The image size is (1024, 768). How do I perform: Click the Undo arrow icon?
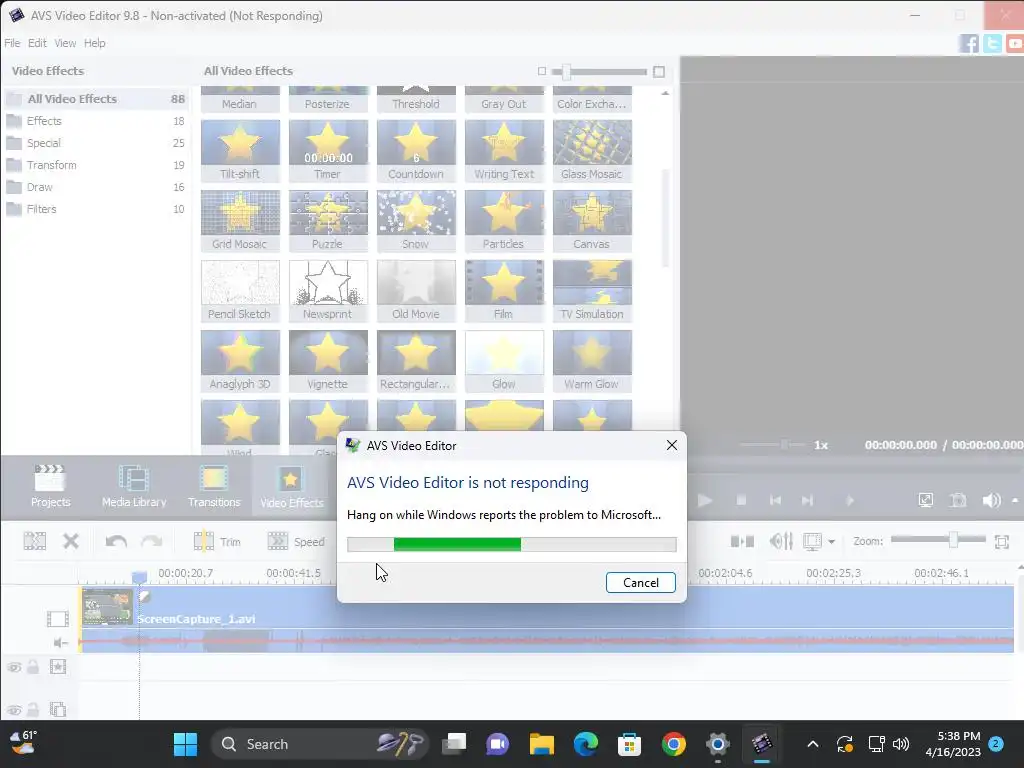click(x=116, y=541)
